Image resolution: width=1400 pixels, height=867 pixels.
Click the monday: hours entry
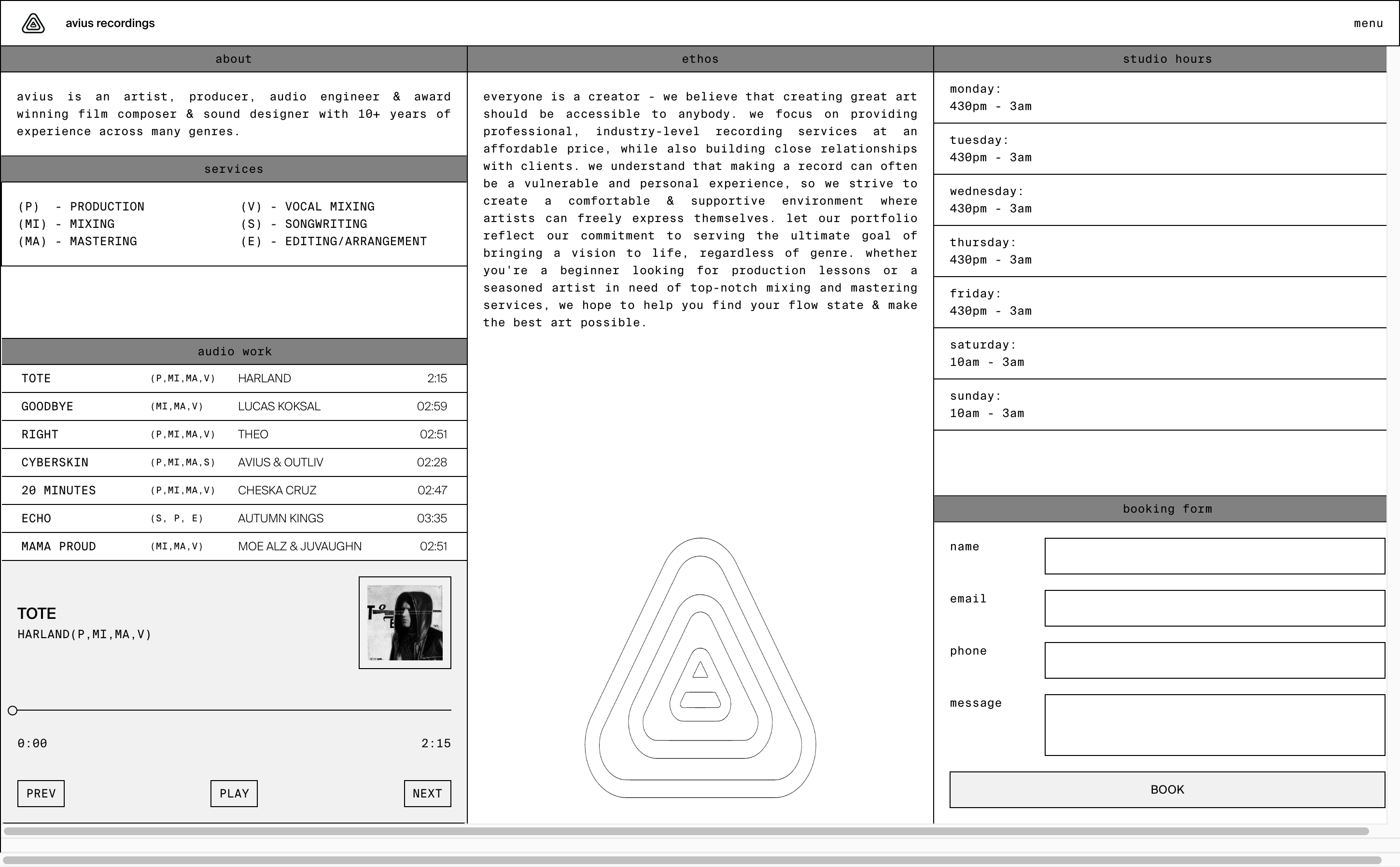(1161, 98)
